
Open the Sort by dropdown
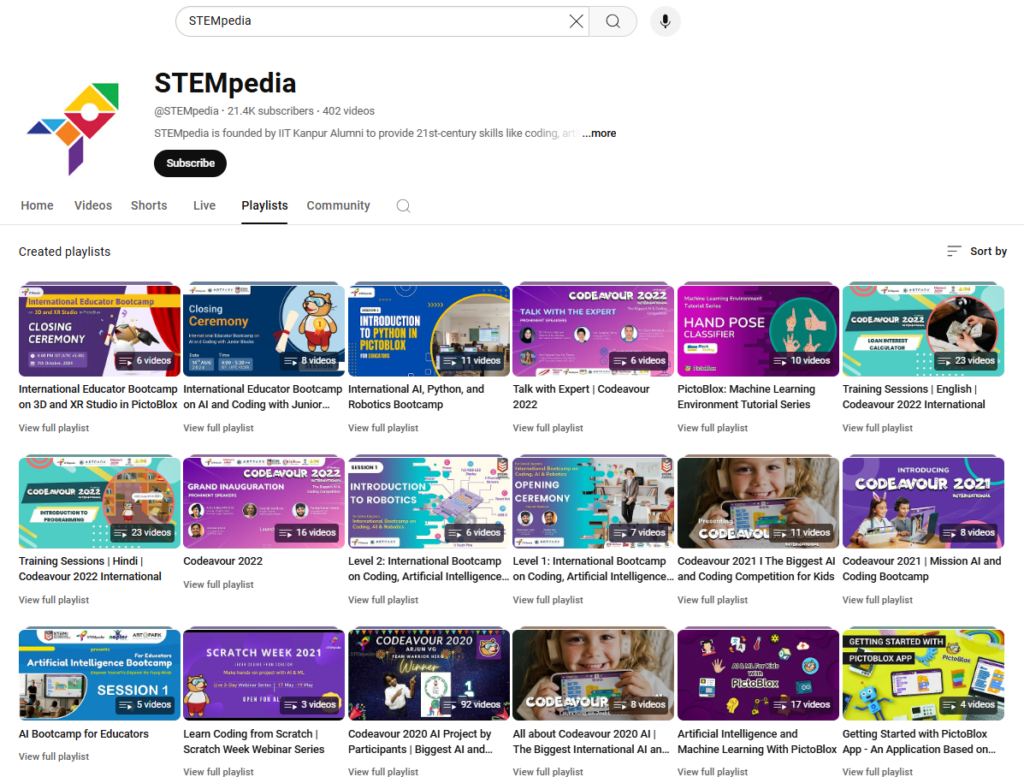coord(976,251)
